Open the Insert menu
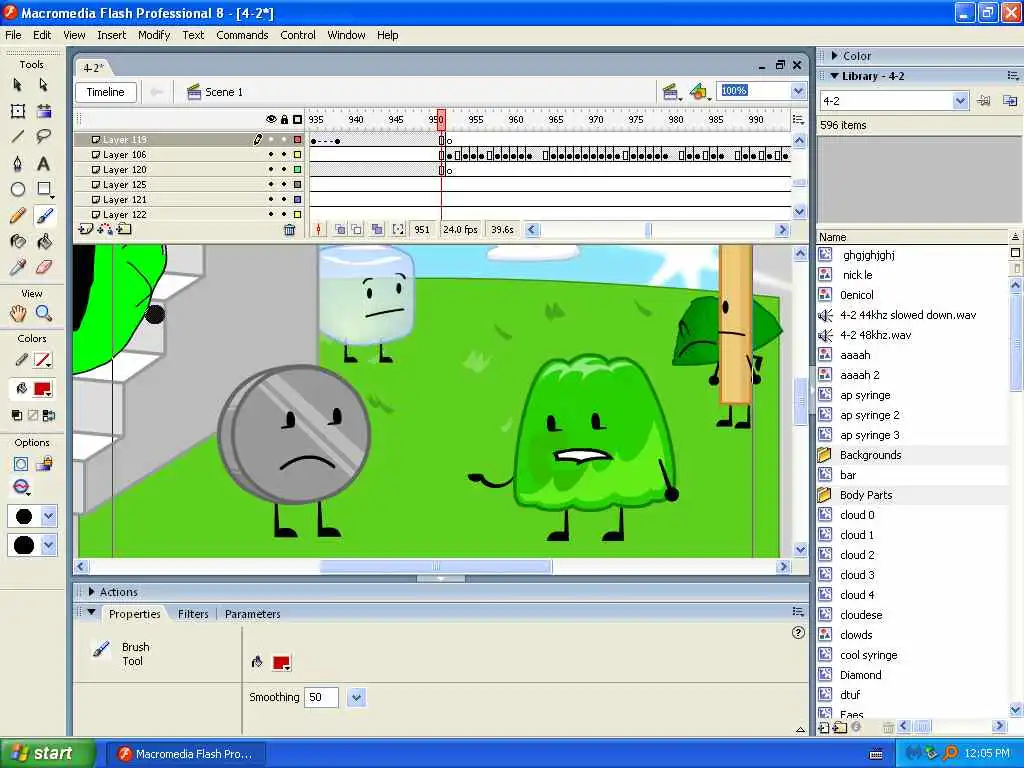The height and width of the screenshot is (768, 1024). click(x=112, y=35)
